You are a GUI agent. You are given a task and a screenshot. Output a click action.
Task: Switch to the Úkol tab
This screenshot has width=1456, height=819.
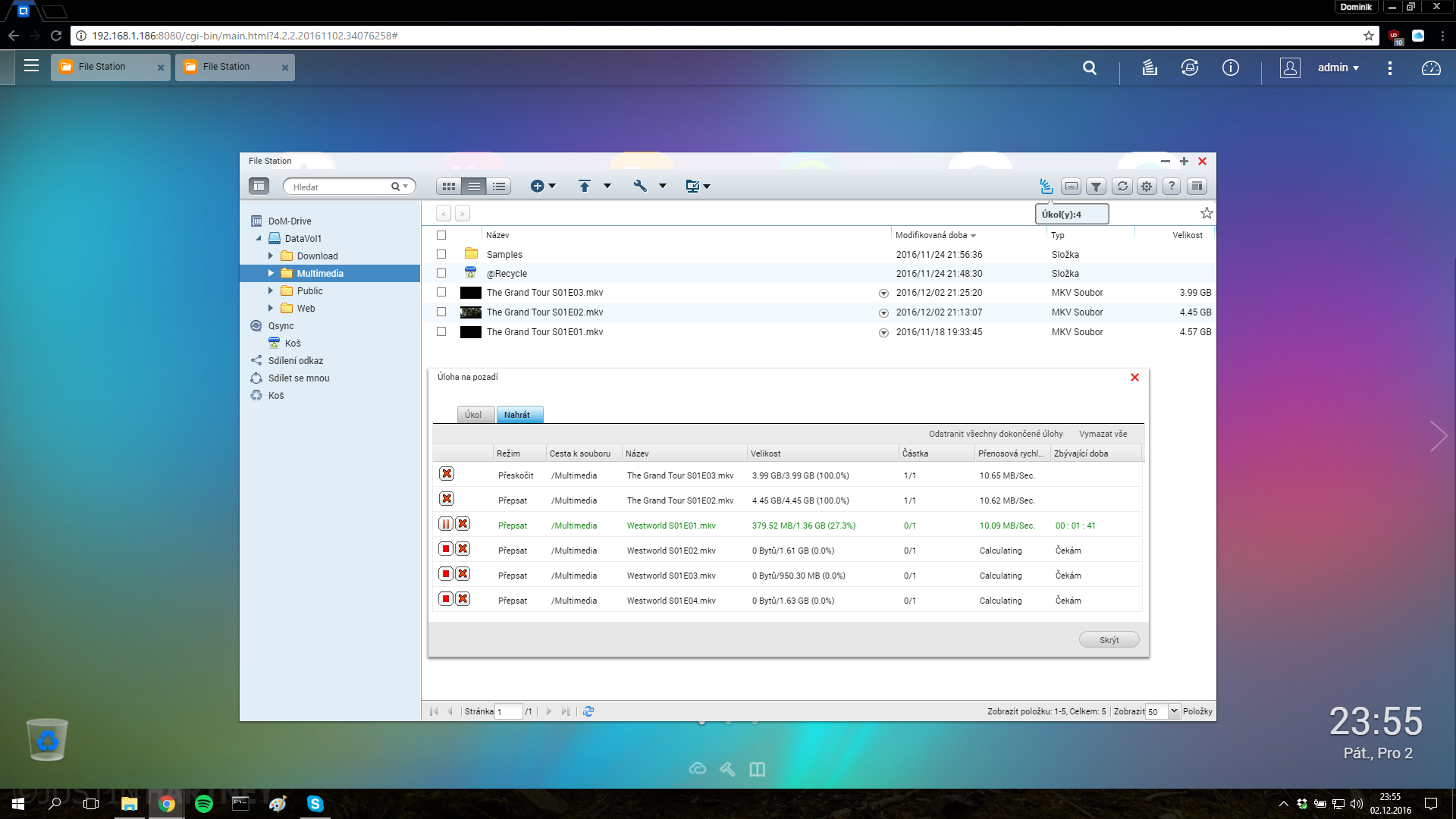(x=473, y=415)
